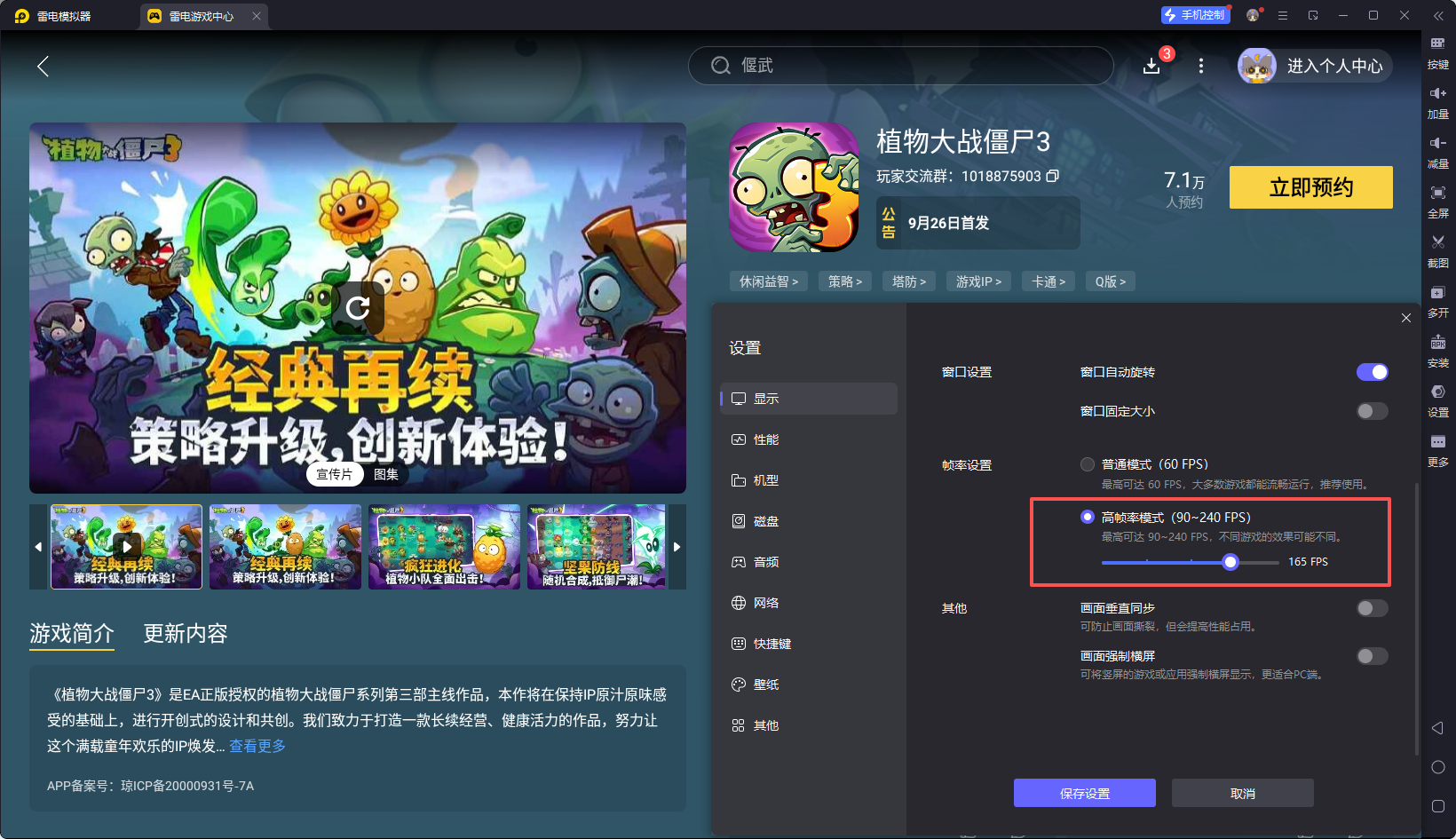
Task: Toggle 窗口自动旋转 switch off
Action: [1372, 372]
